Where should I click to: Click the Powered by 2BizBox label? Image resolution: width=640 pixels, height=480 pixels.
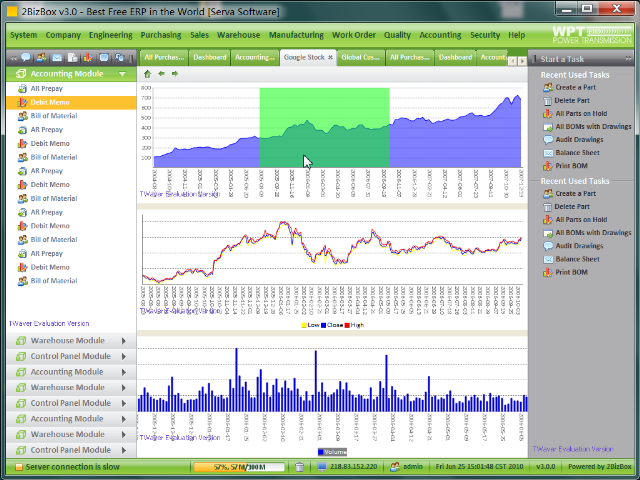click(x=599, y=467)
